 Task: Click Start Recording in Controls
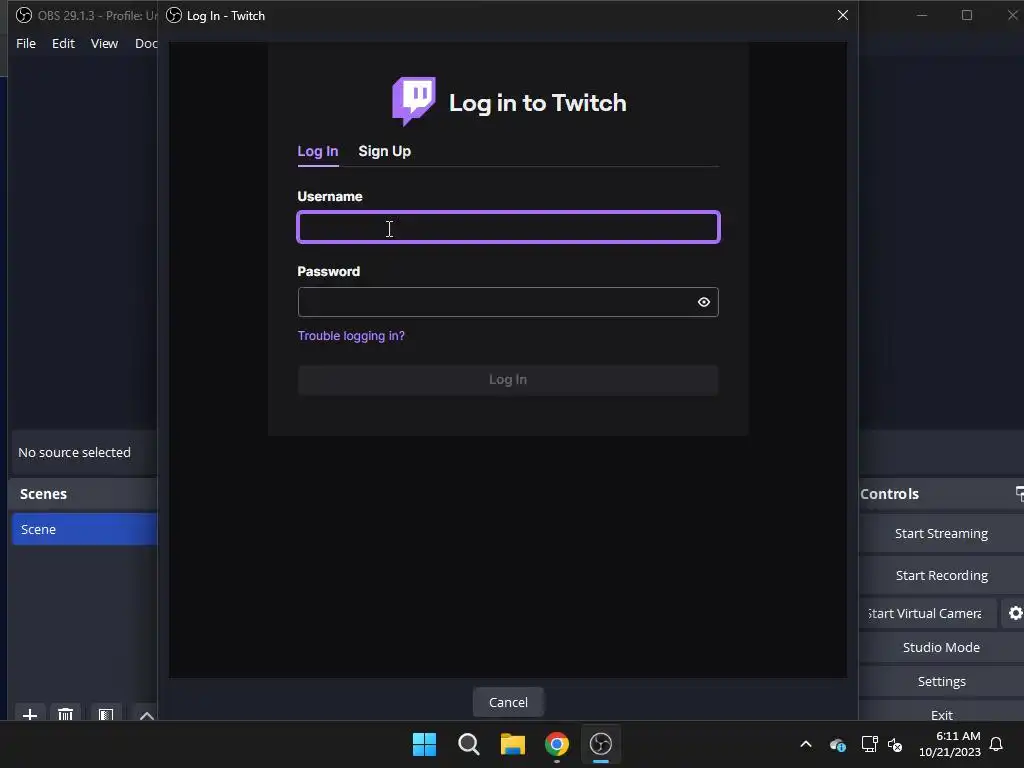(x=941, y=575)
